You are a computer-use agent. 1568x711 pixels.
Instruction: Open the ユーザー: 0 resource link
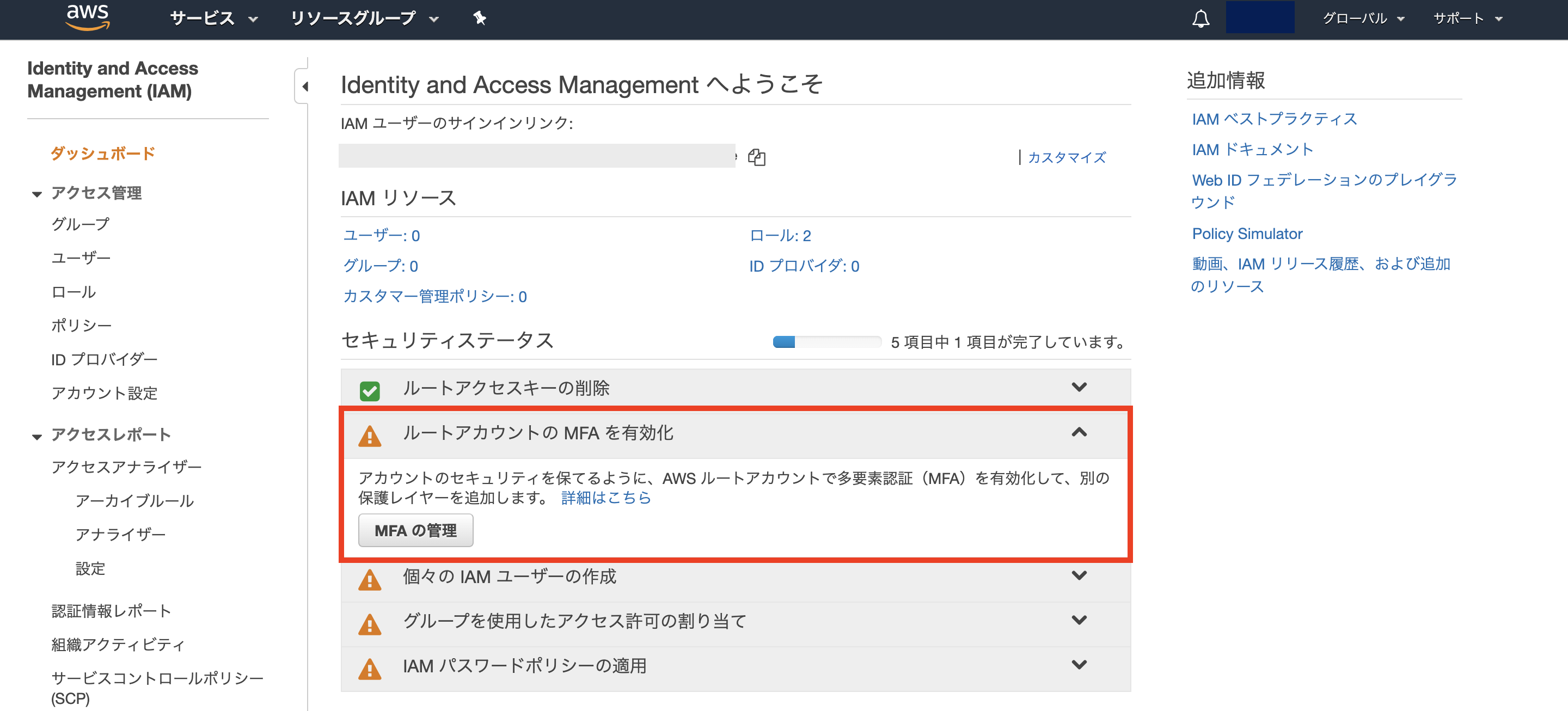pos(382,235)
